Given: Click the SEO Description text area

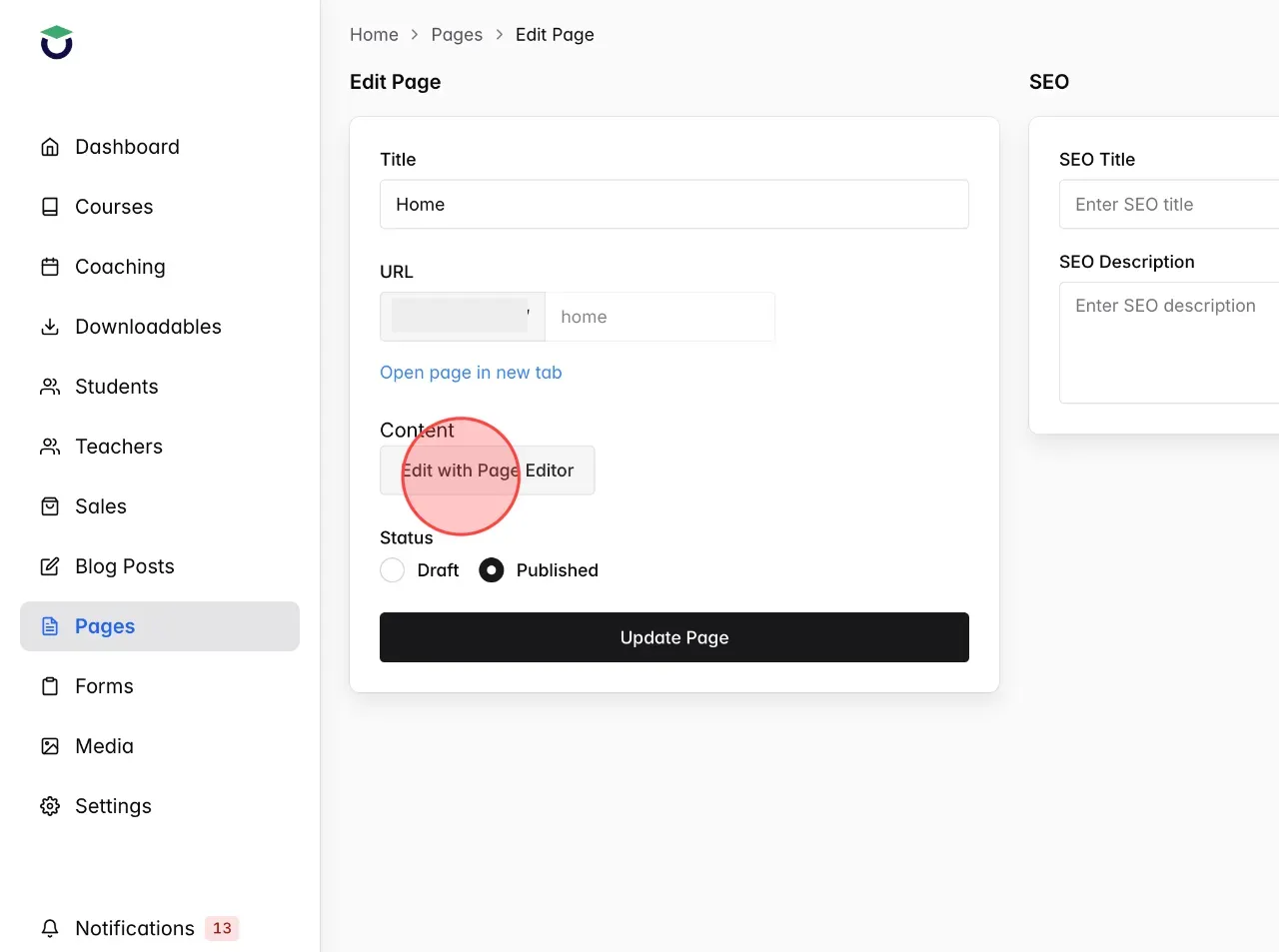Looking at the screenshot, I should [1169, 343].
